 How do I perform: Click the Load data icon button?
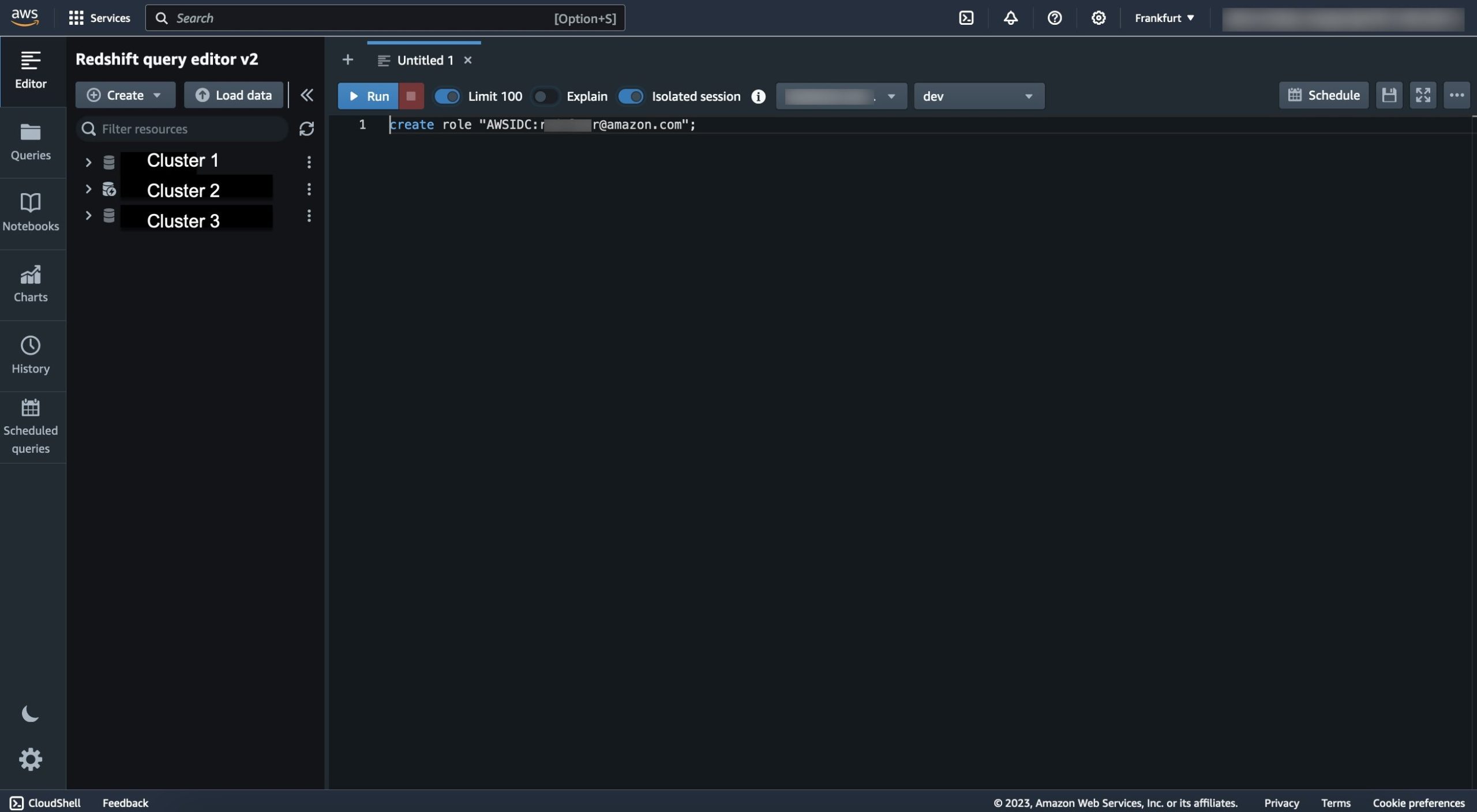coord(197,94)
